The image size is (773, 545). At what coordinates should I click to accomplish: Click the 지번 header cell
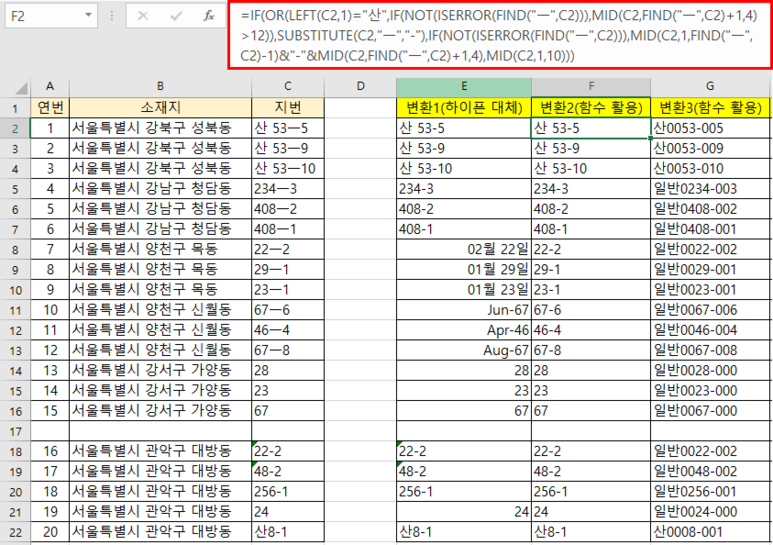point(288,107)
